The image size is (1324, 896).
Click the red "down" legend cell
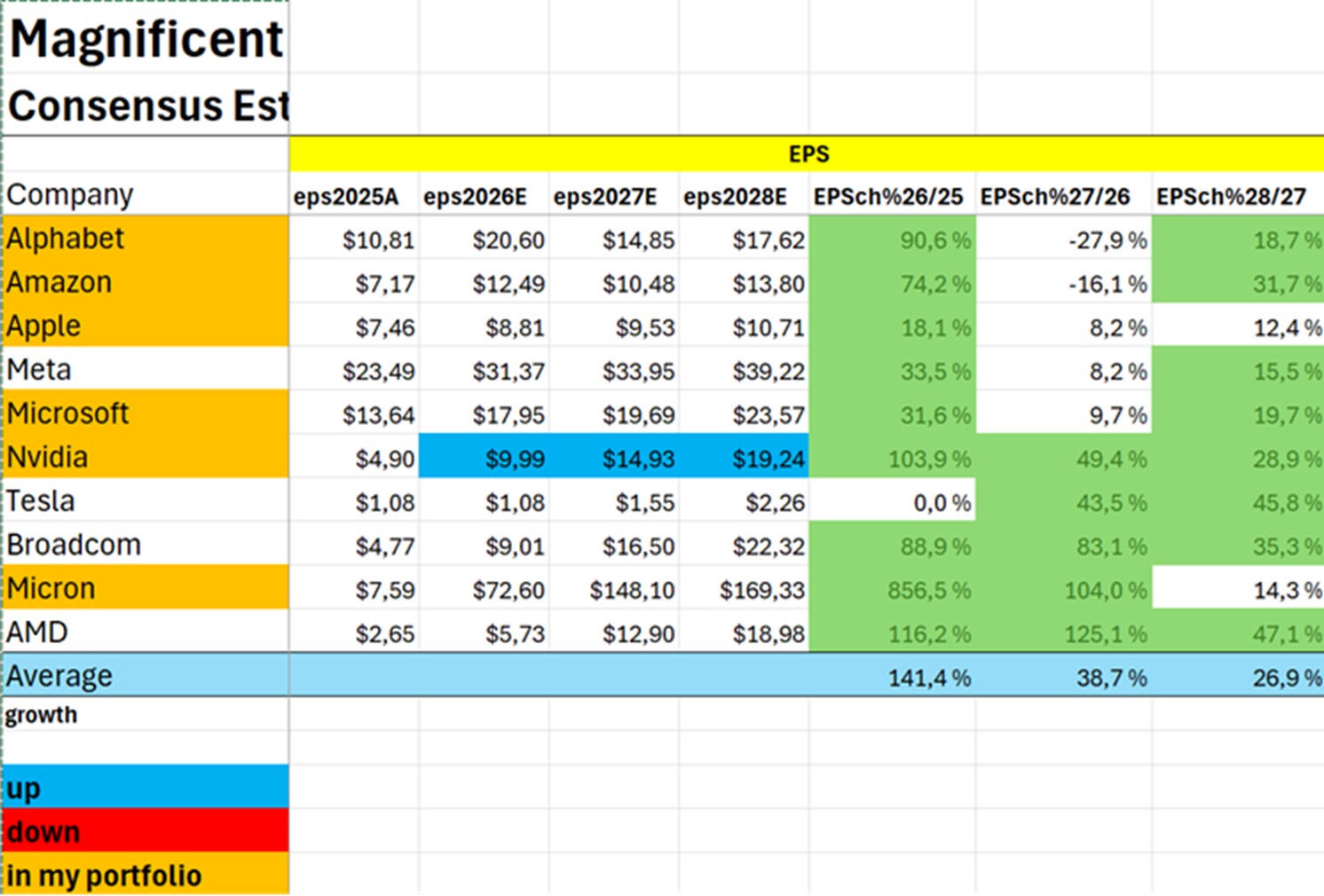pyautogui.click(x=146, y=830)
